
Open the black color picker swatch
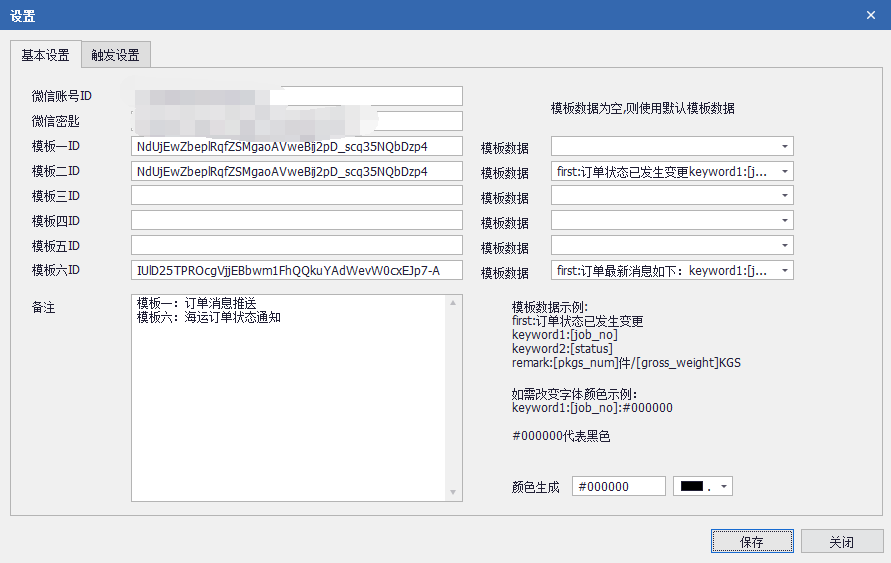click(703, 486)
